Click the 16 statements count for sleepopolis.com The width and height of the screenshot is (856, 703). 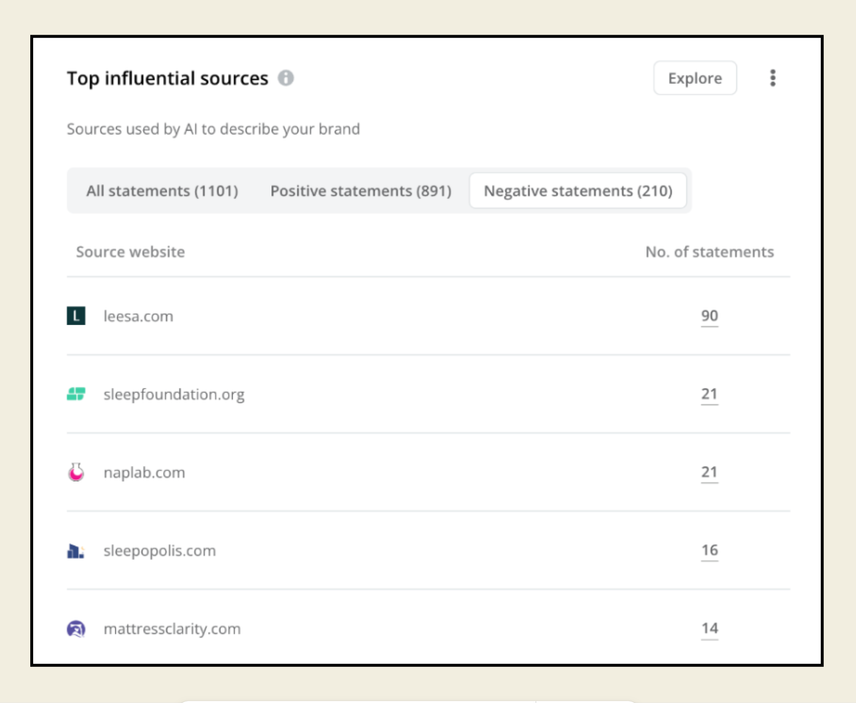tap(709, 551)
